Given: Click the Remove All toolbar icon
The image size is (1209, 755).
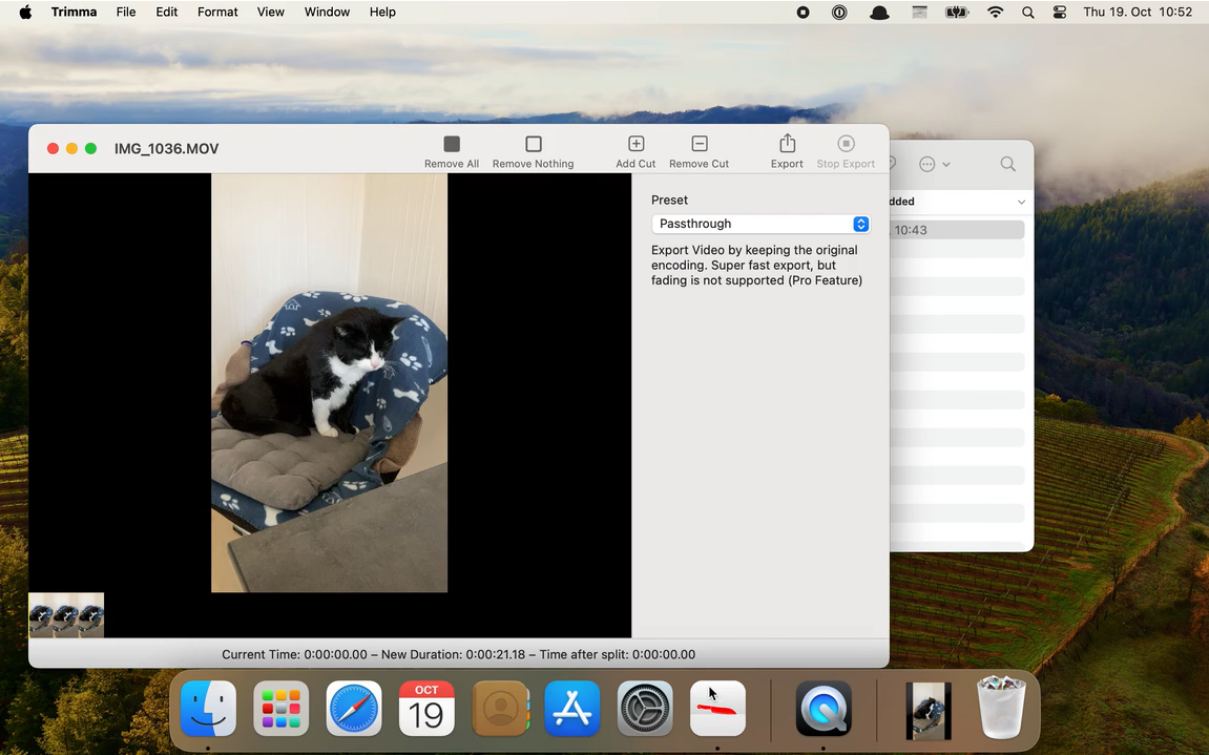Looking at the screenshot, I should point(452,144).
